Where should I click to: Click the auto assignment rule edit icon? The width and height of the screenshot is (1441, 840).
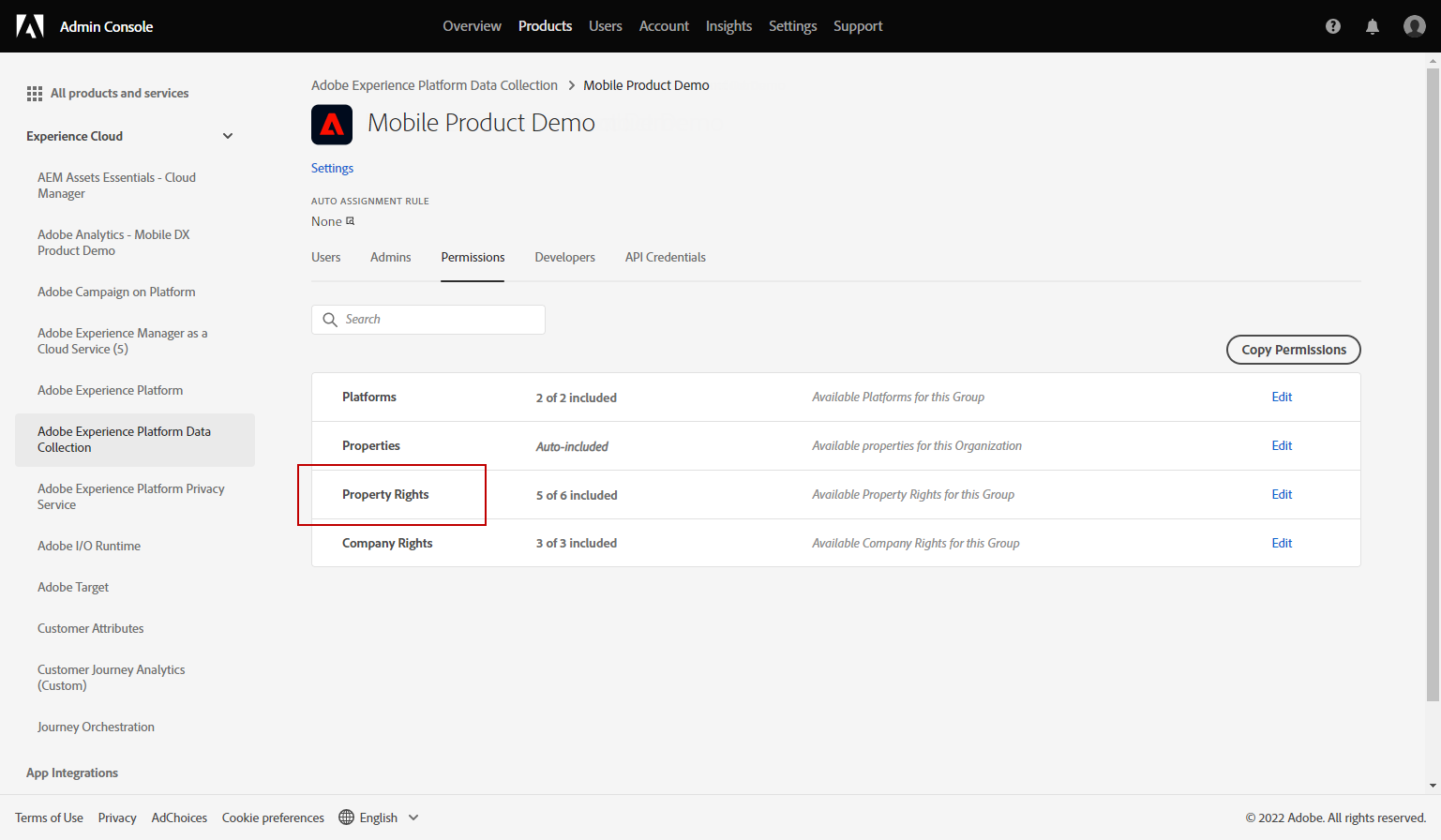(351, 221)
